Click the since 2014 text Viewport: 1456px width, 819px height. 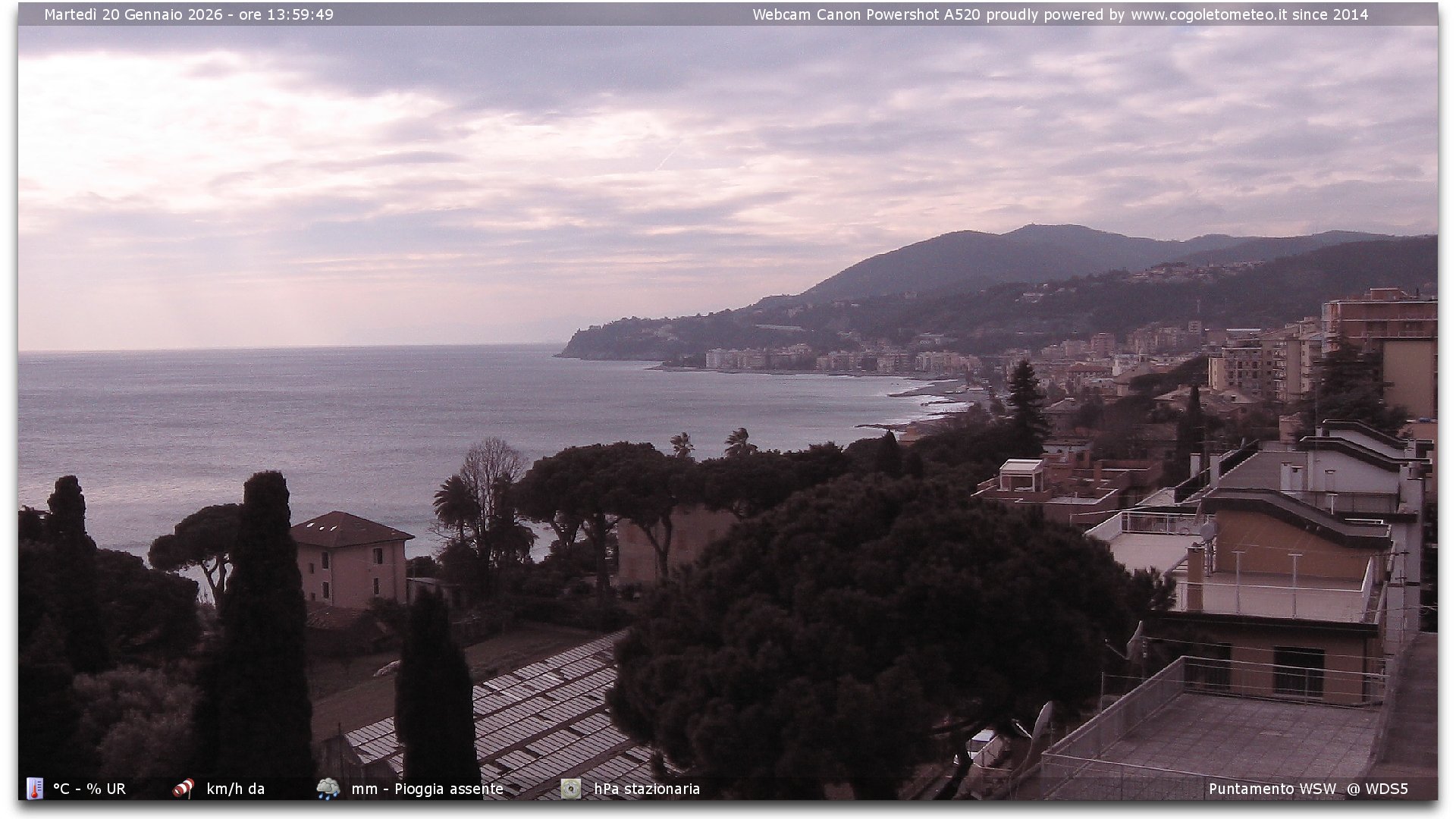[x=1330, y=14]
